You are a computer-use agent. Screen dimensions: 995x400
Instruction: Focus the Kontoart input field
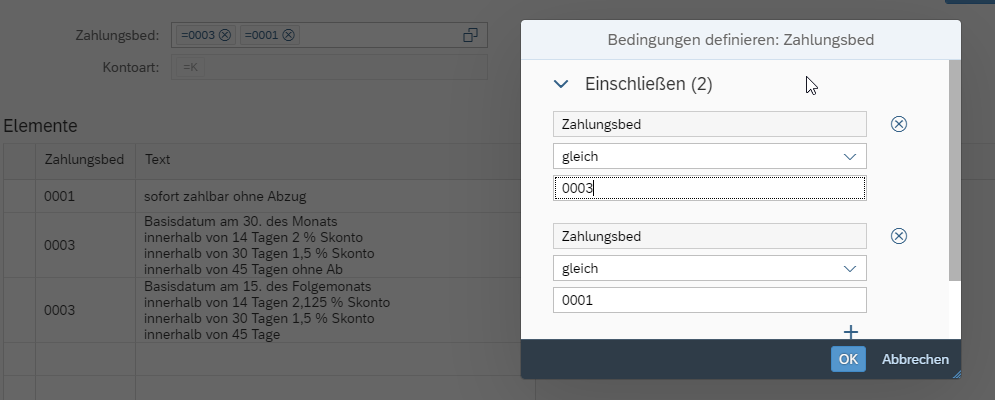[329, 67]
